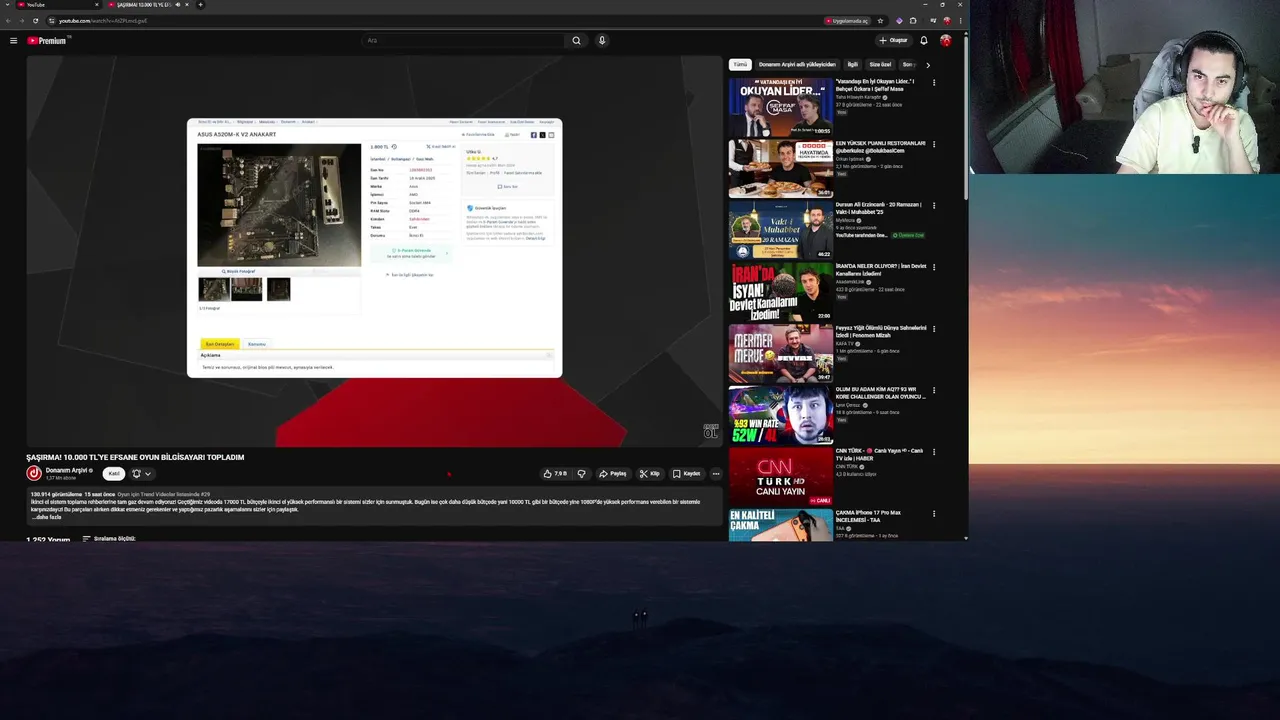Image resolution: width=1280 pixels, height=720 pixels.
Task: Open the CNN Türk Canlı Yayın thumbnail
Action: tap(780, 477)
